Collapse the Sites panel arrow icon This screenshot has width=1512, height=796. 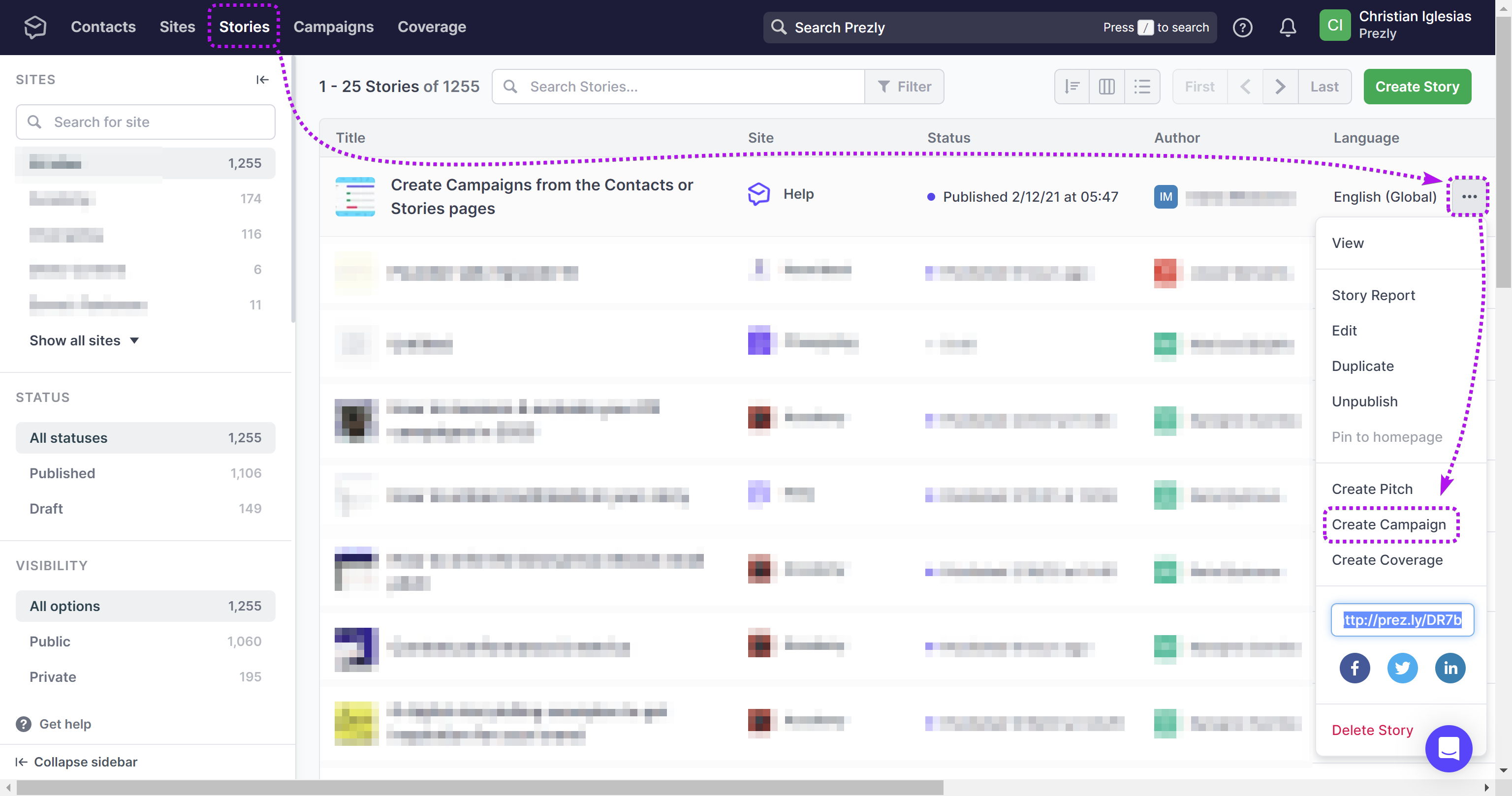[x=262, y=80]
